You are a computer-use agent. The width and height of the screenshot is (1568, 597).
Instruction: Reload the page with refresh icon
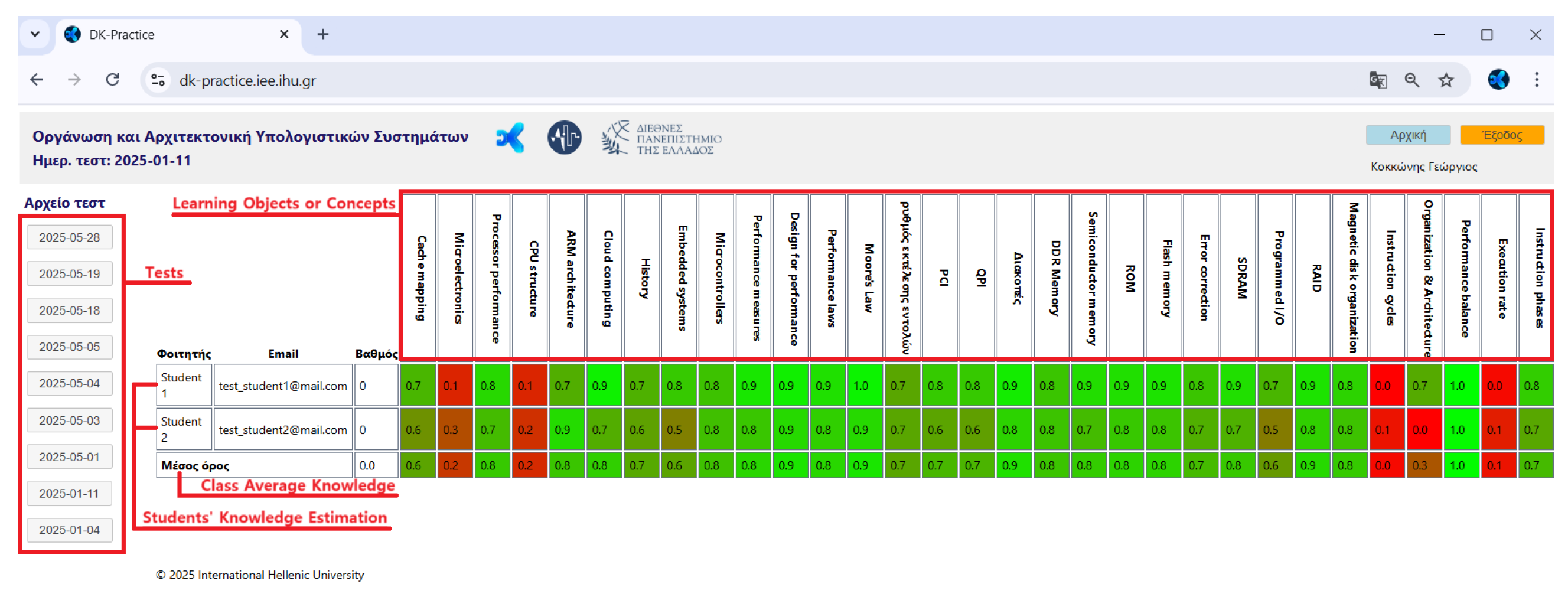point(113,80)
